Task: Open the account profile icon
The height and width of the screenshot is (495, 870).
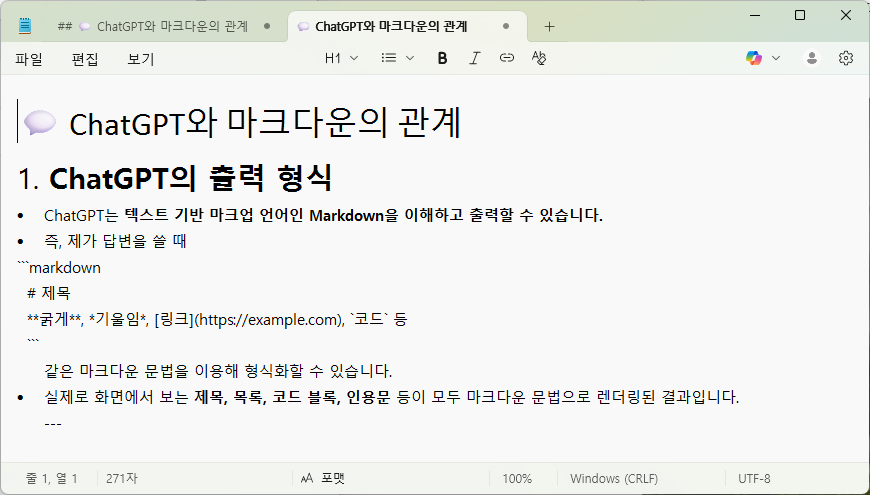Action: 812,58
